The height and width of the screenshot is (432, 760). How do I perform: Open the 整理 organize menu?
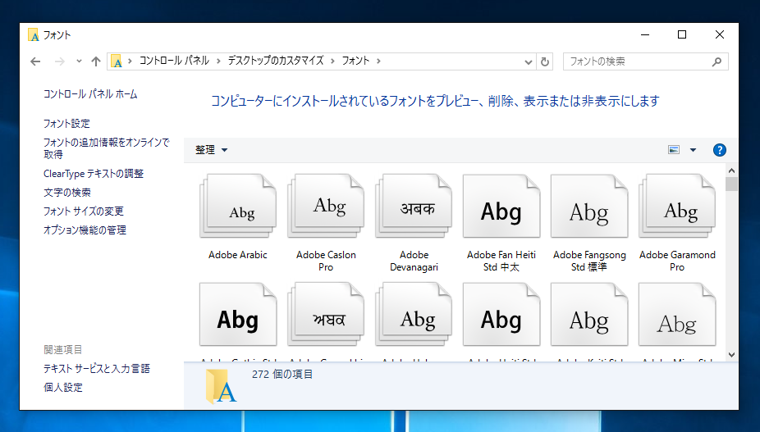211,150
